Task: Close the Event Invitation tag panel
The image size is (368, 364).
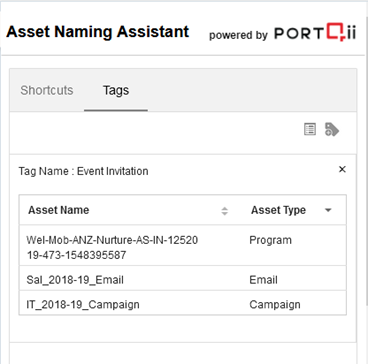Action: [x=342, y=170]
